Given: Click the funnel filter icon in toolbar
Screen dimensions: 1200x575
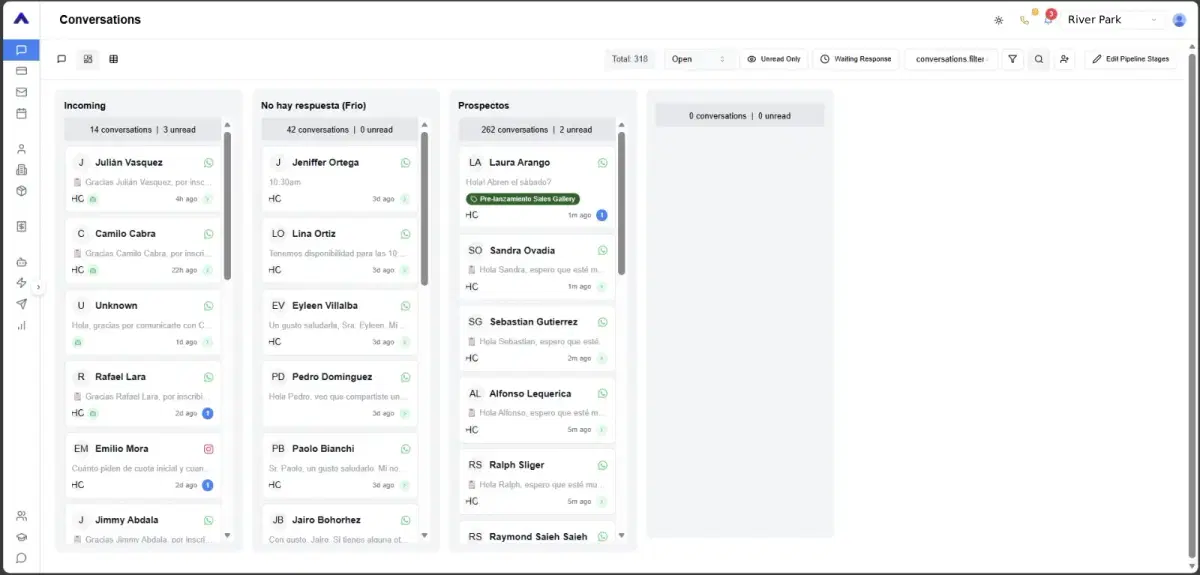Looking at the screenshot, I should (1012, 59).
